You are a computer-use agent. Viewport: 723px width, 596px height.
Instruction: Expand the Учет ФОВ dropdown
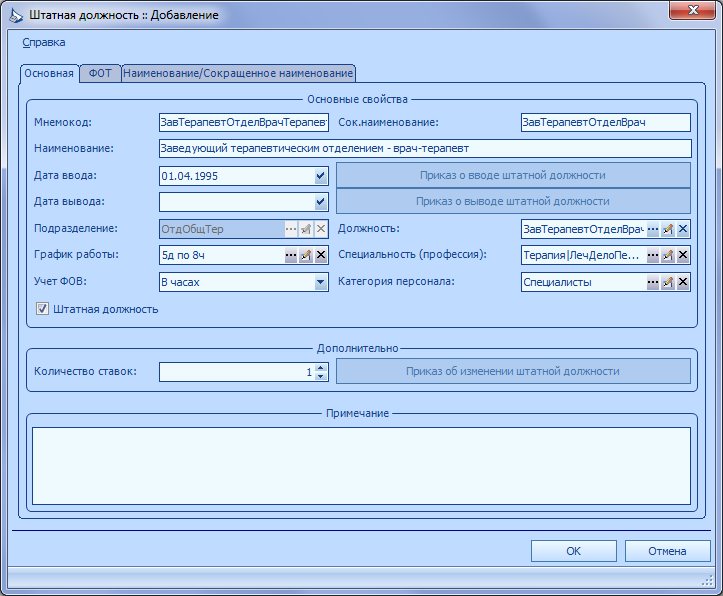click(320, 282)
